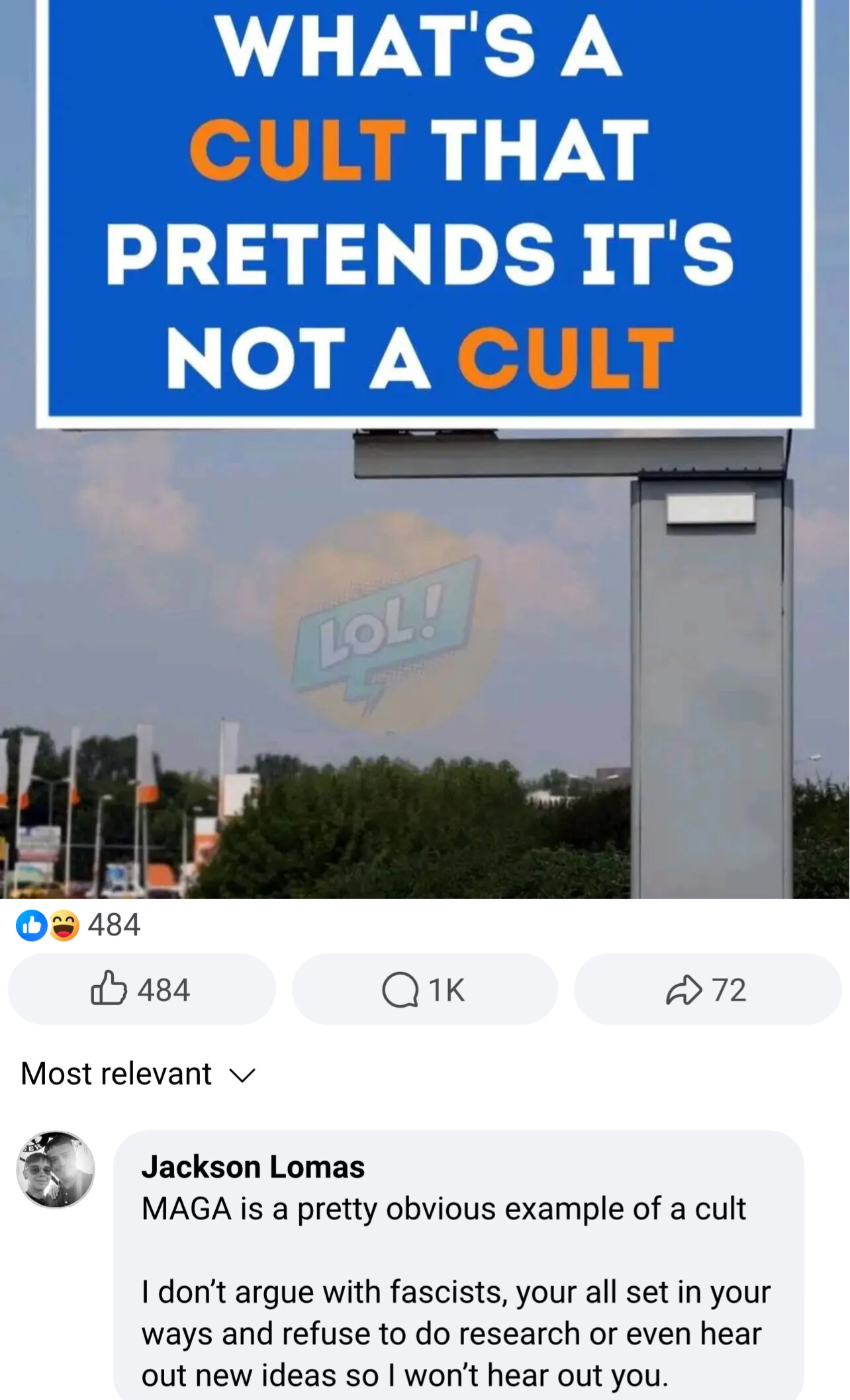The width and height of the screenshot is (850, 1400).
Task: Tap the LOL! watermark on the image
Action: pos(387,622)
